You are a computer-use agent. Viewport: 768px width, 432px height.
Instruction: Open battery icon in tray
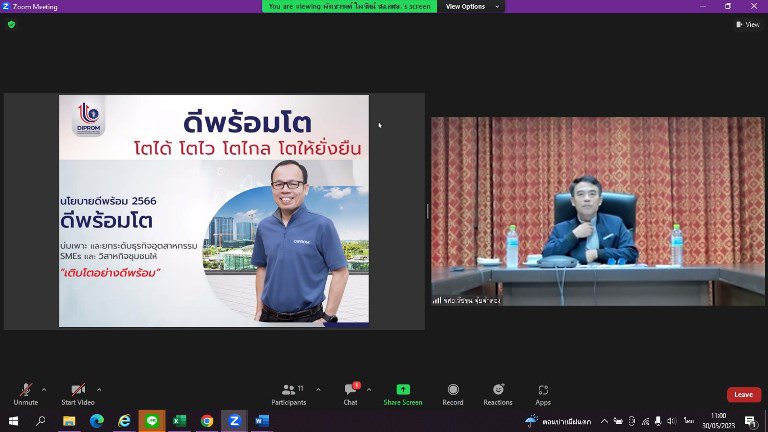tap(619, 421)
